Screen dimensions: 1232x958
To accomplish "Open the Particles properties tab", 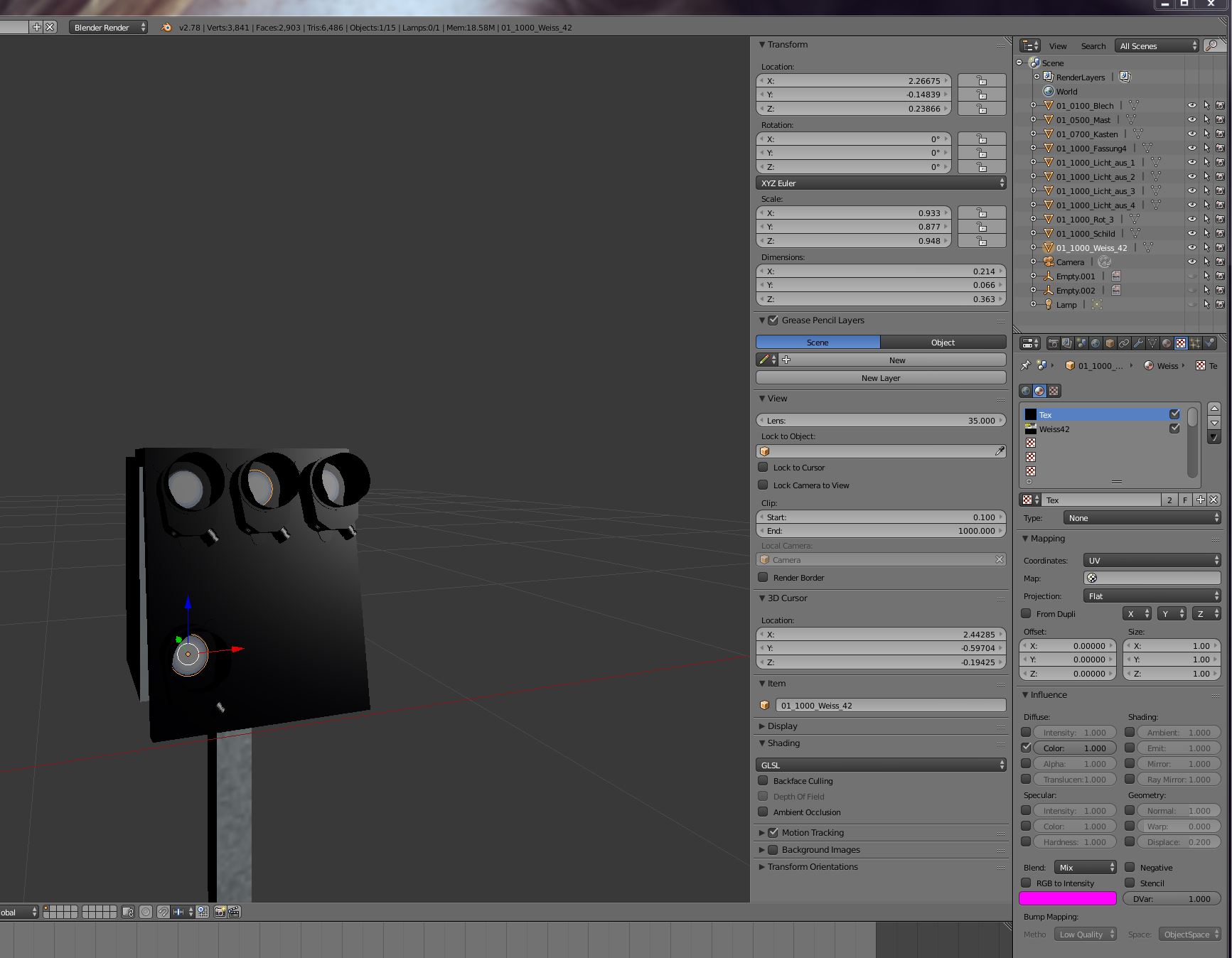I will click(x=1195, y=343).
